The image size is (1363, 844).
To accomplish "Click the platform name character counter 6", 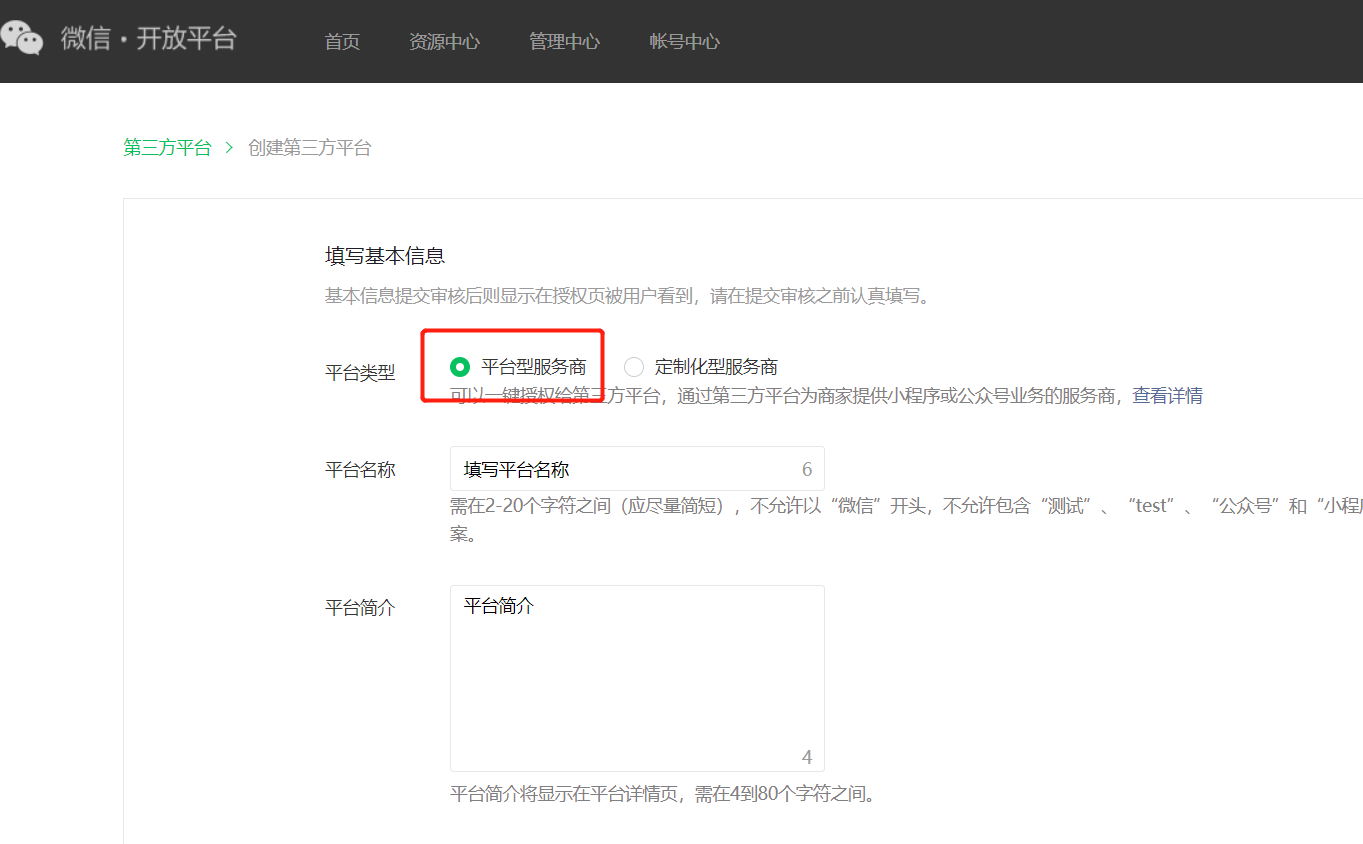I will [807, 470].
